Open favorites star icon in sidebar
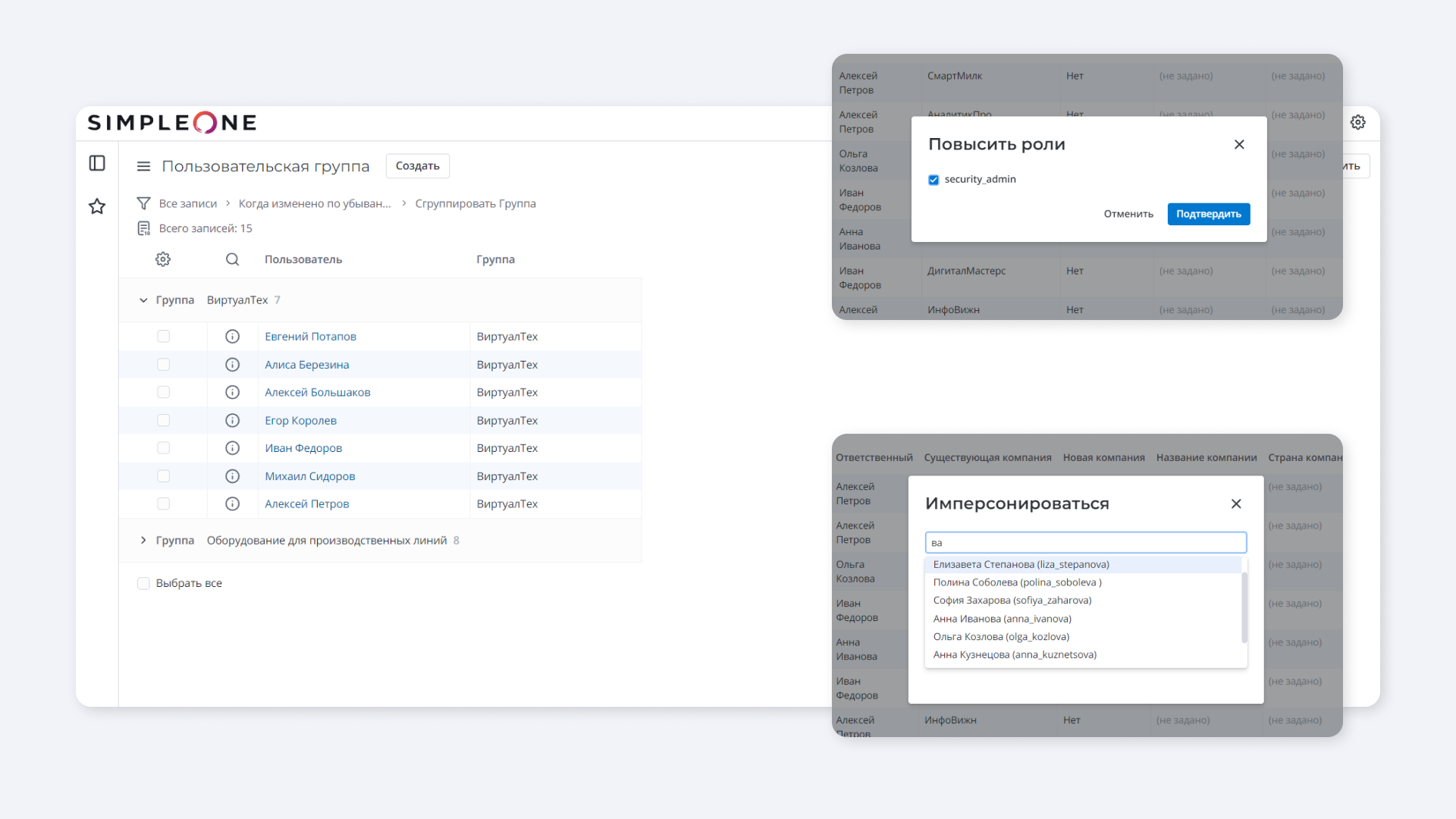The height and width of the screenshot is (819, 1456). click(97, 206)
